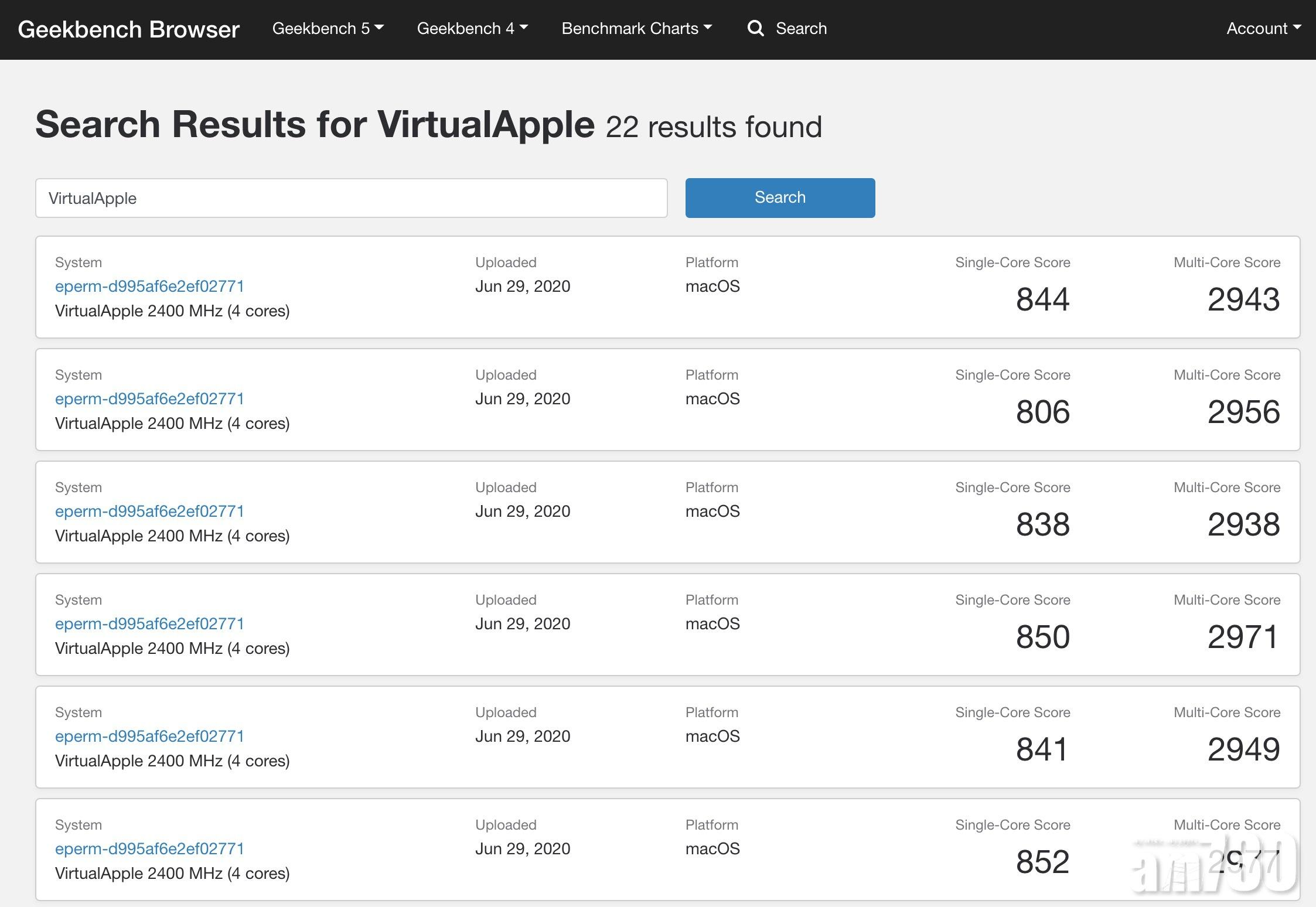Open the result link scoring 850 single-core
The image size is (1316, 907).
pos(149,623)
